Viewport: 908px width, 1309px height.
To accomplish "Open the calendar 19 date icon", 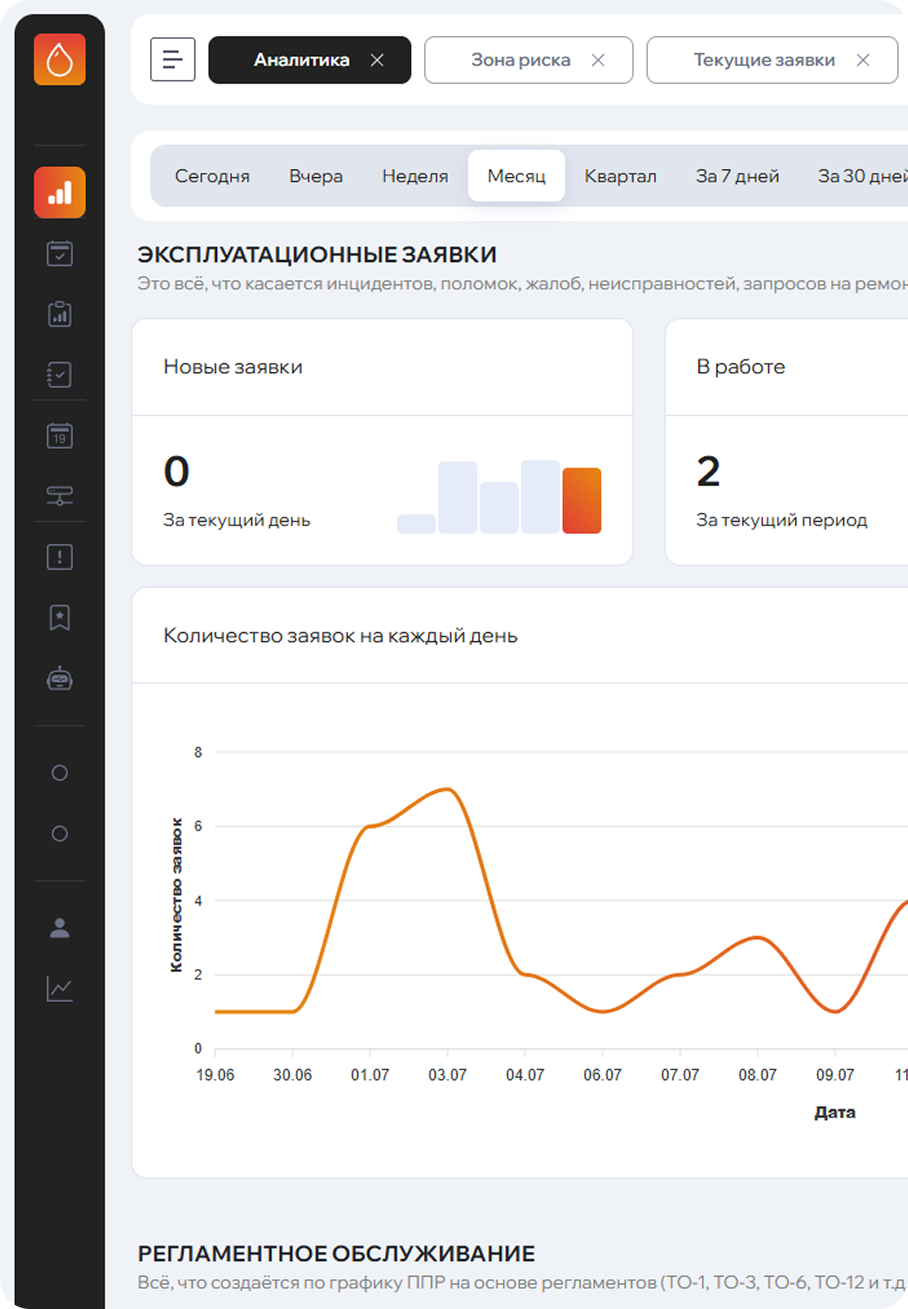I will point(59,436).
